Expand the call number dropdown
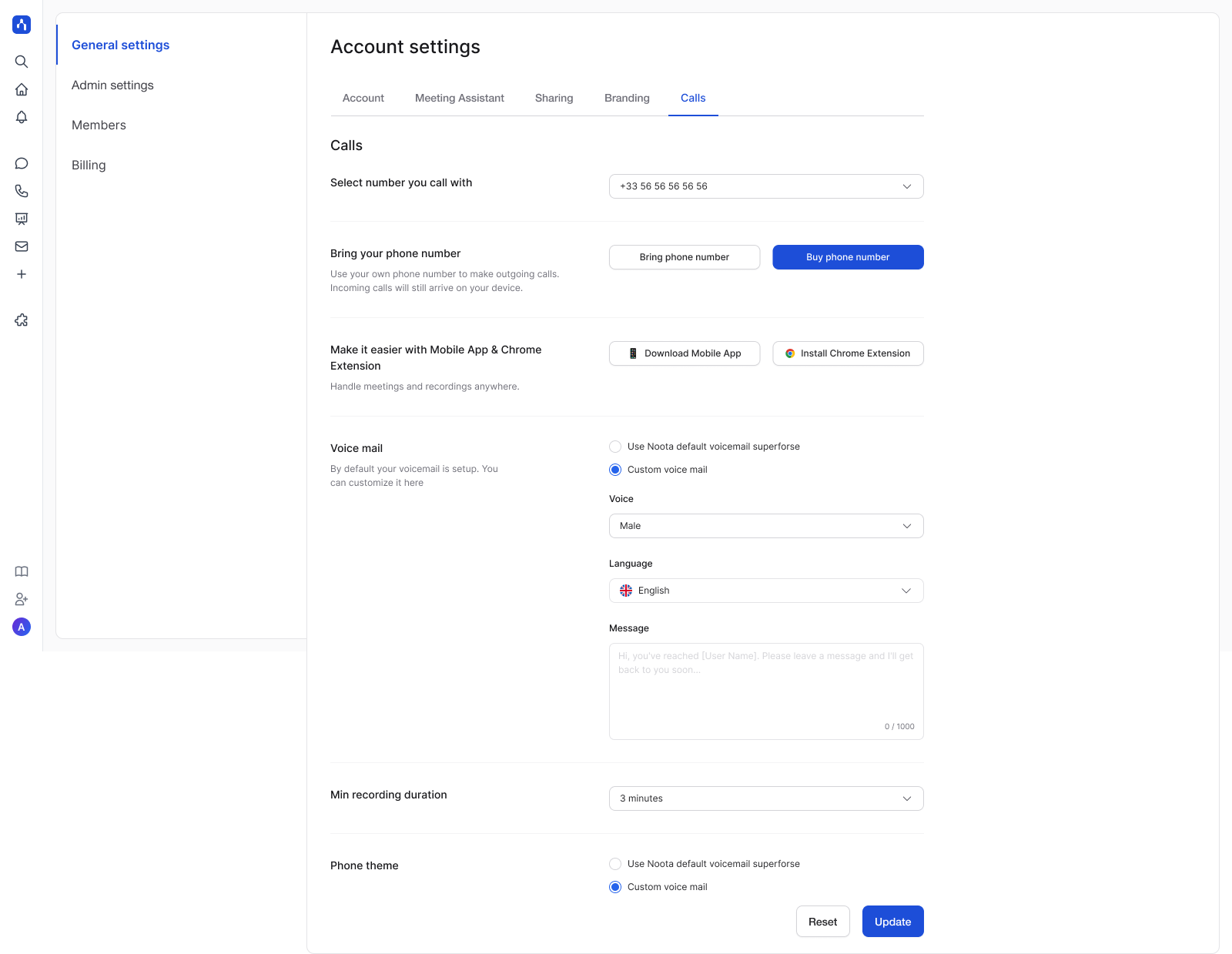 click(765, 186)
